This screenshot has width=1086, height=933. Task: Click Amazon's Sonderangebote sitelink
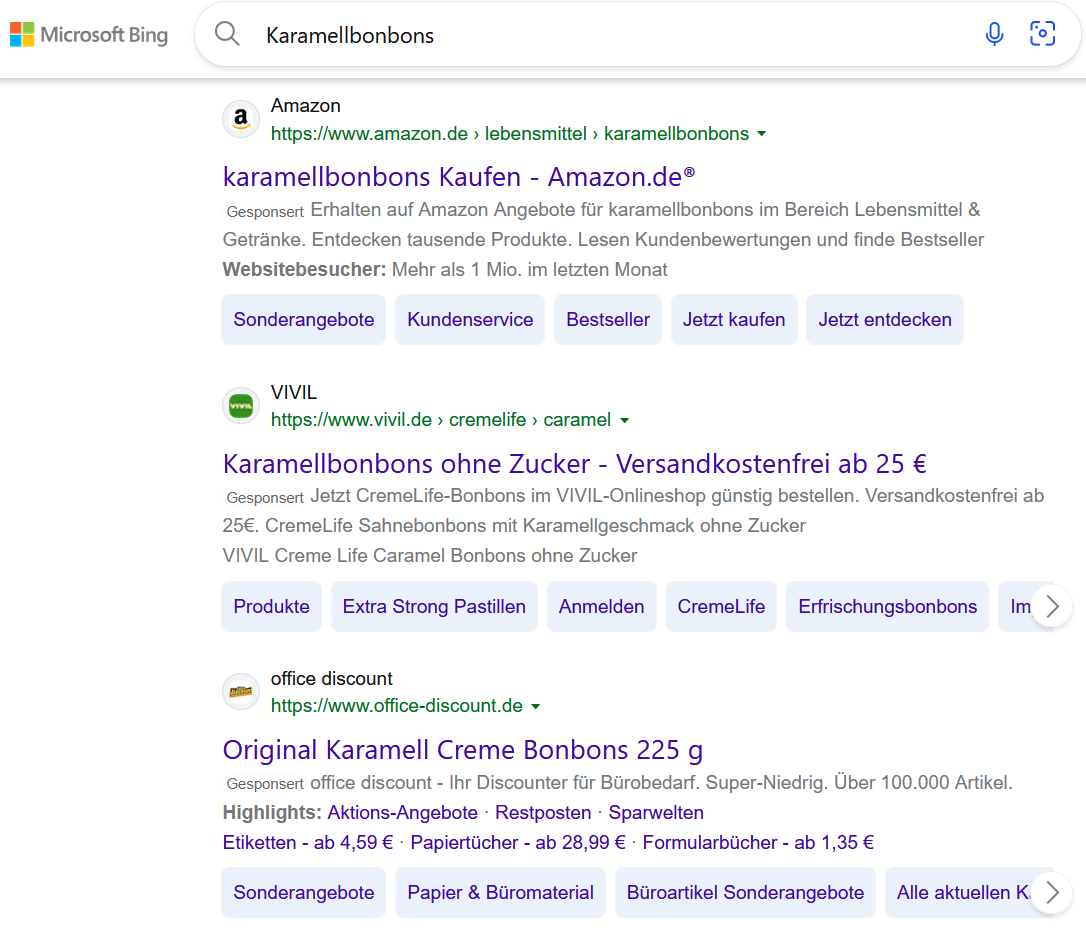[303, 319]
